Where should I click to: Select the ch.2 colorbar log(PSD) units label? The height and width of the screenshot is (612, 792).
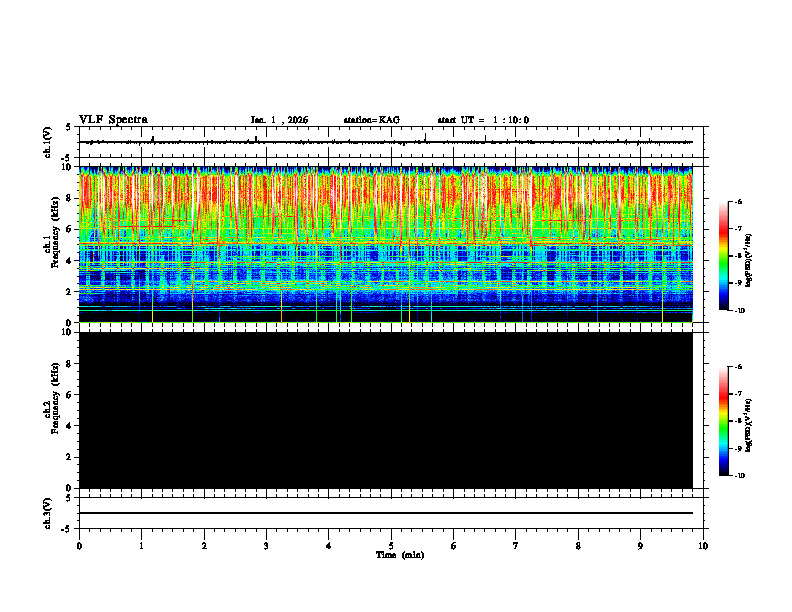(x=749, y=426)
